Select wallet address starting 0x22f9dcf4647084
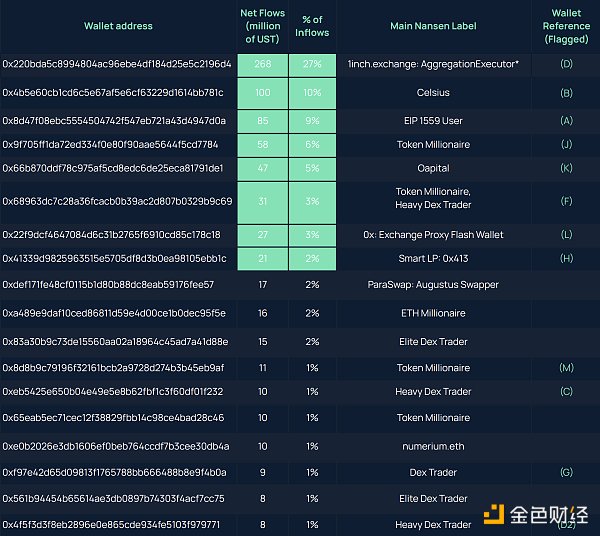 [x=111, y=235]
